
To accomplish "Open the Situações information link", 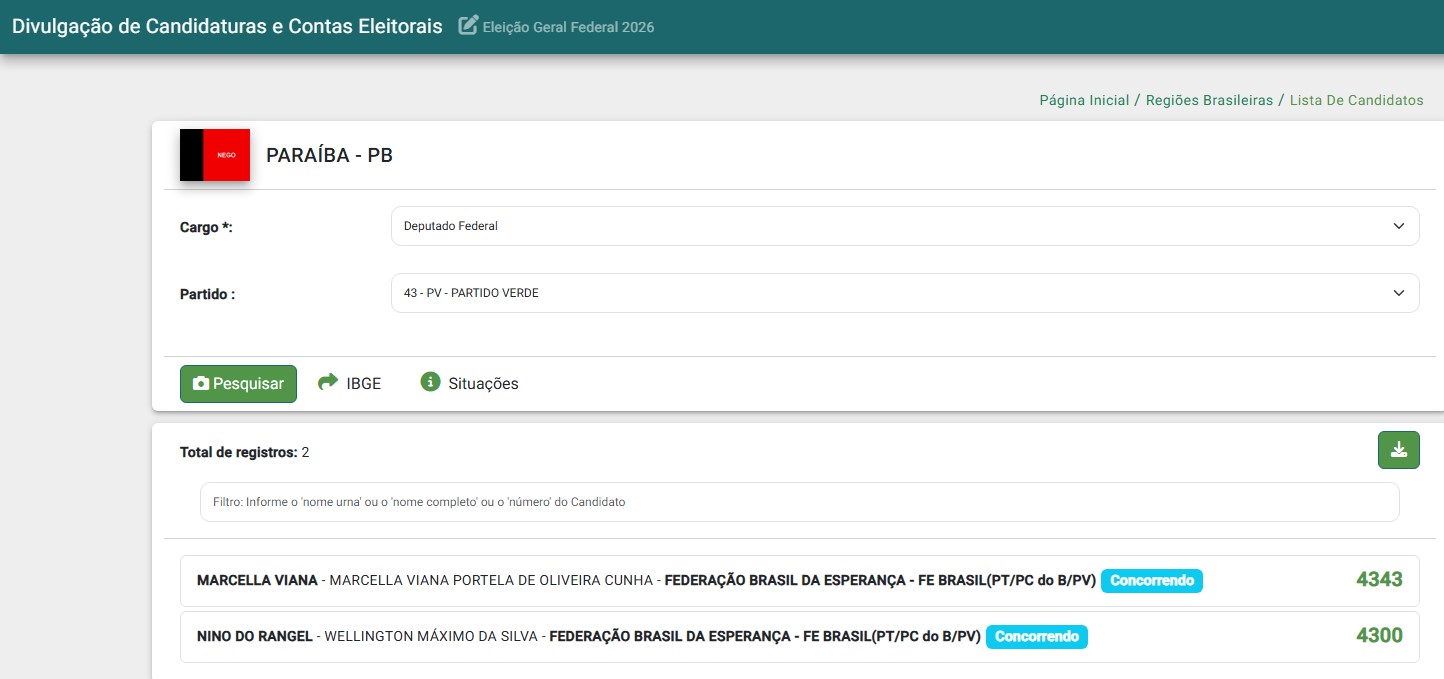I will [469, 383].
